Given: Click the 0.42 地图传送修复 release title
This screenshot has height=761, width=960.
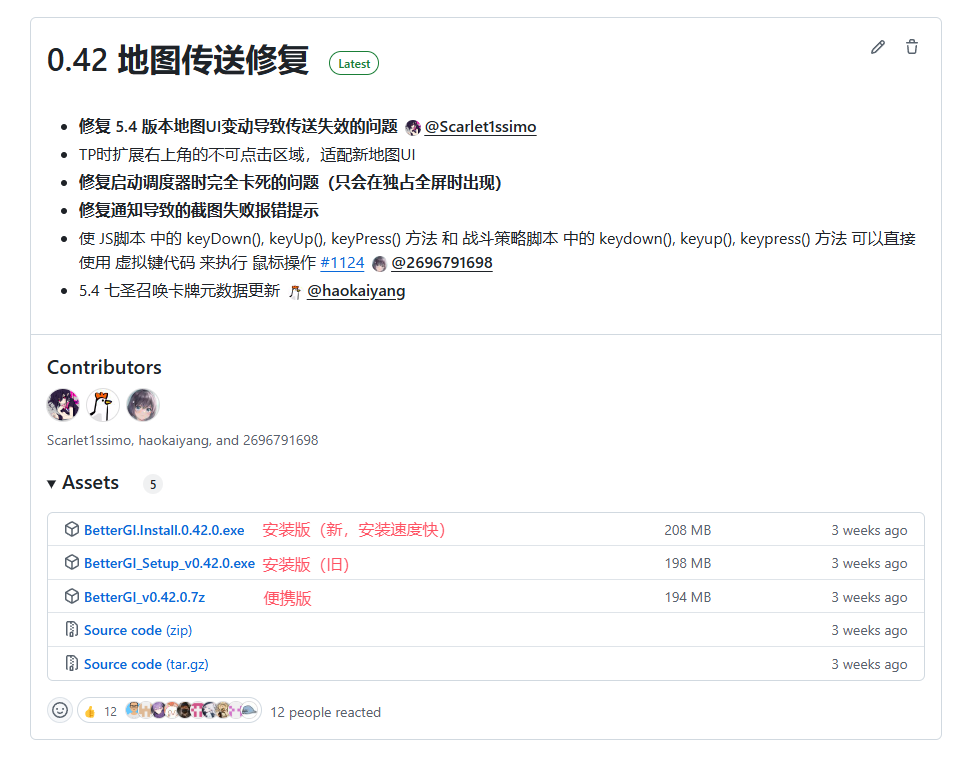Looking at the screenshot, I should (x=178, y=60).
